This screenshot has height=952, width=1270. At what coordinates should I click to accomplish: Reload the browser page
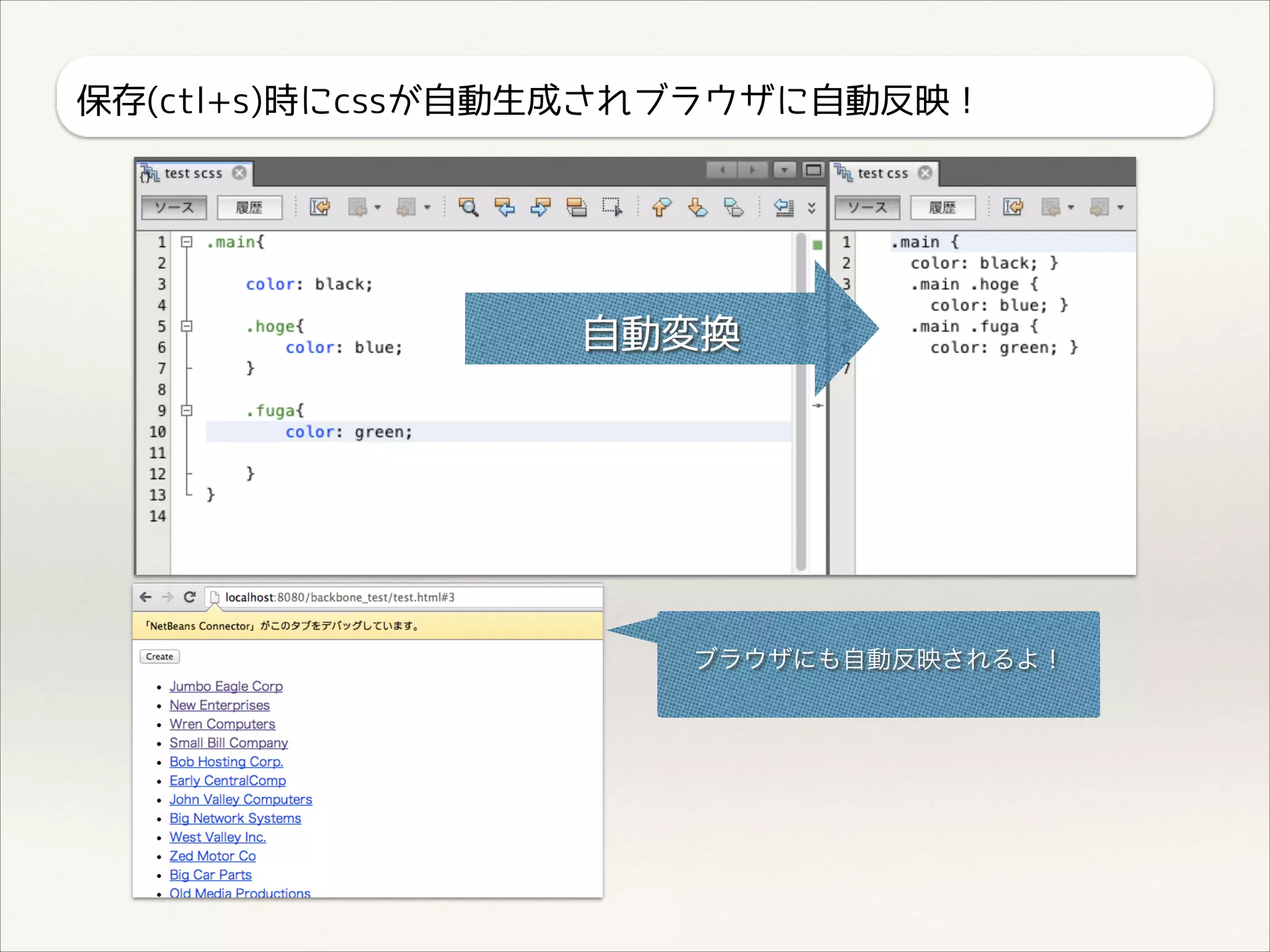click(190, 597)
